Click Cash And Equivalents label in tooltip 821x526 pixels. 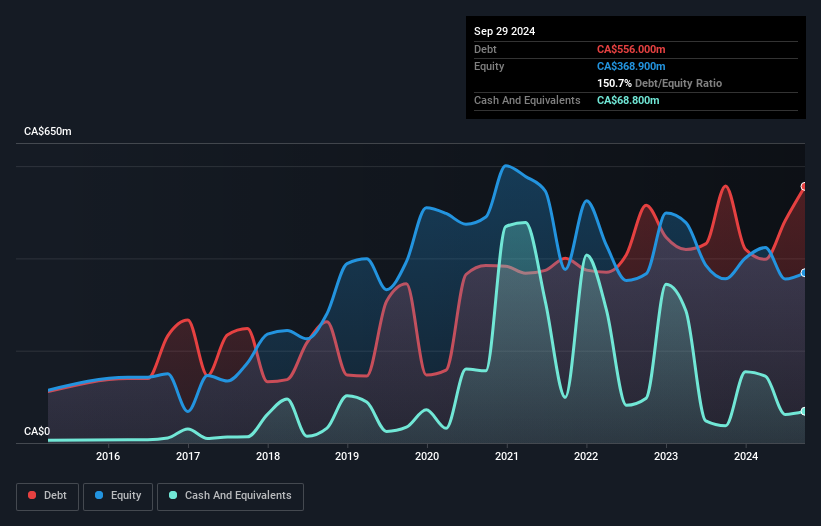pyautogui.click(x=527, y=100)
